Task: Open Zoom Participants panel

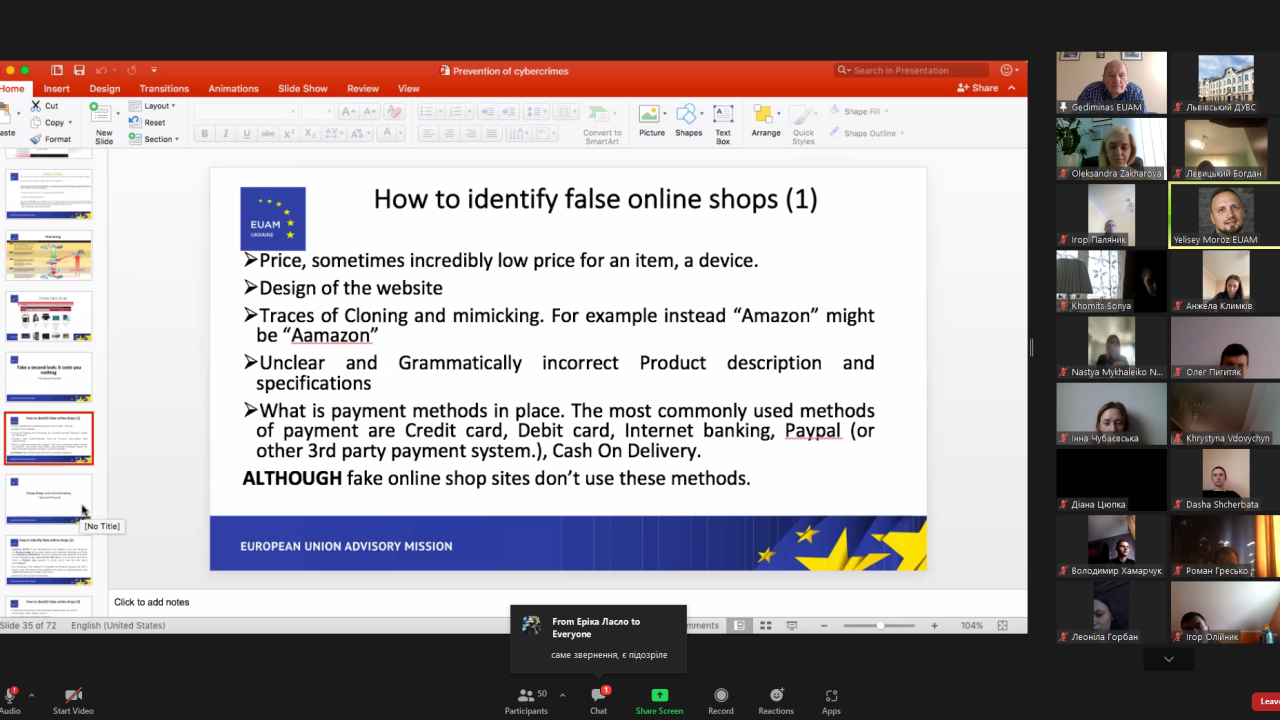Action: pyautogui.click(x=526, y=701)
